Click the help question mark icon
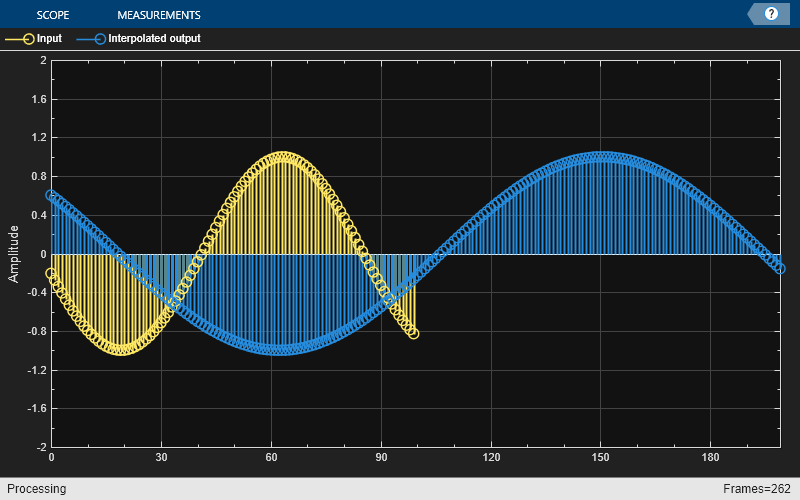Viewport: 800px width, 500px height. coord(771,14)
